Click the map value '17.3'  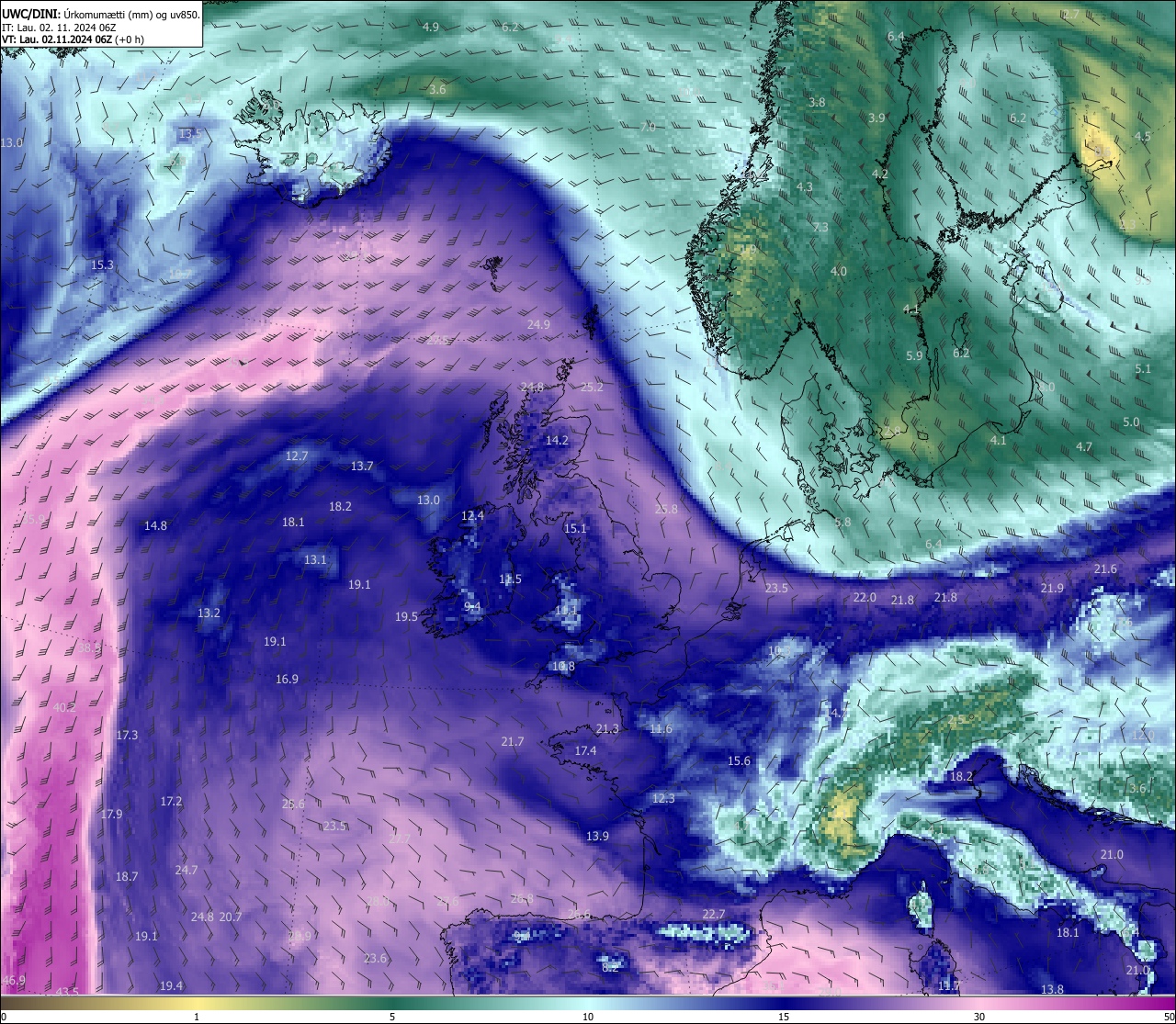pos(127,736)
